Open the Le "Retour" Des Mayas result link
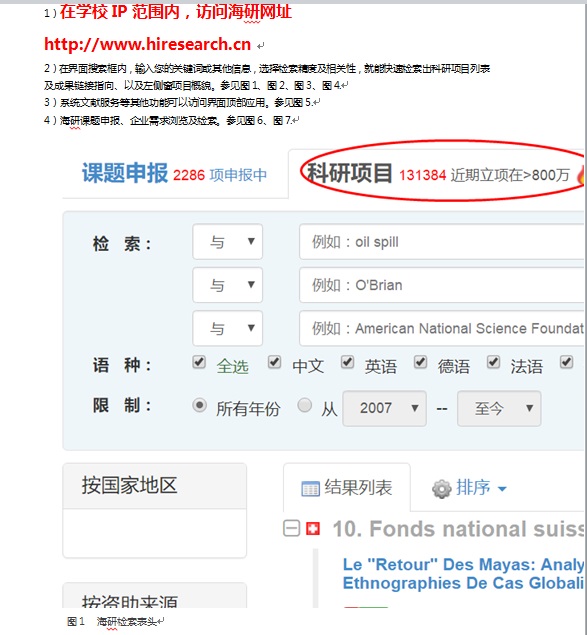This screenshot has width=587, height=635. pyautogui.click(x=464, y=573)
